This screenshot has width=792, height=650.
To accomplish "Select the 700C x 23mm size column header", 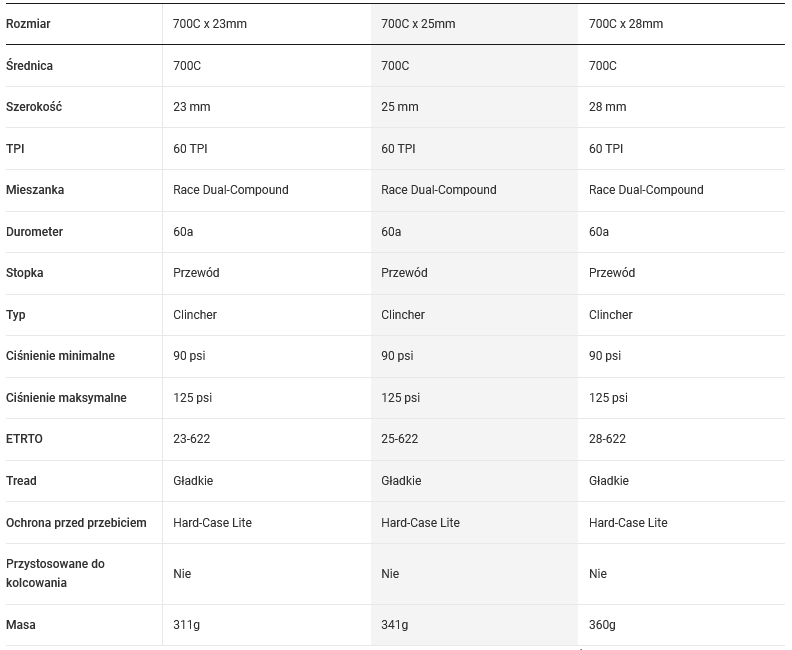I will 210,24.
